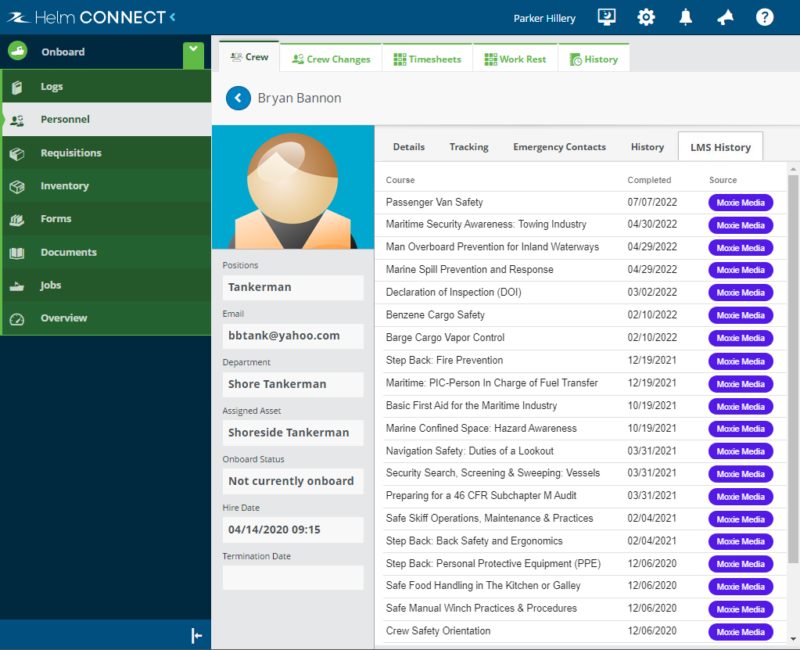Open Inventory in the sidebar
Screen dimensions: 800x650
point(64,186)
